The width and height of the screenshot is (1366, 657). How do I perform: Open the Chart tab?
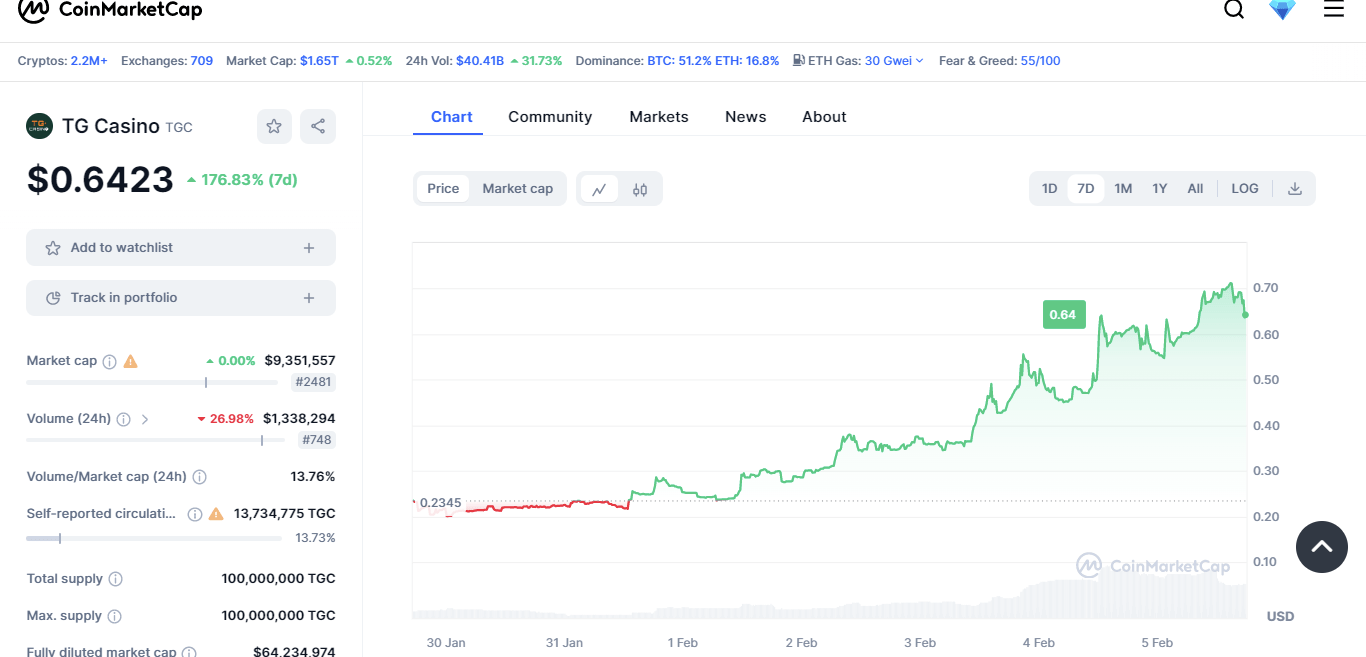(x=452, y=117)
